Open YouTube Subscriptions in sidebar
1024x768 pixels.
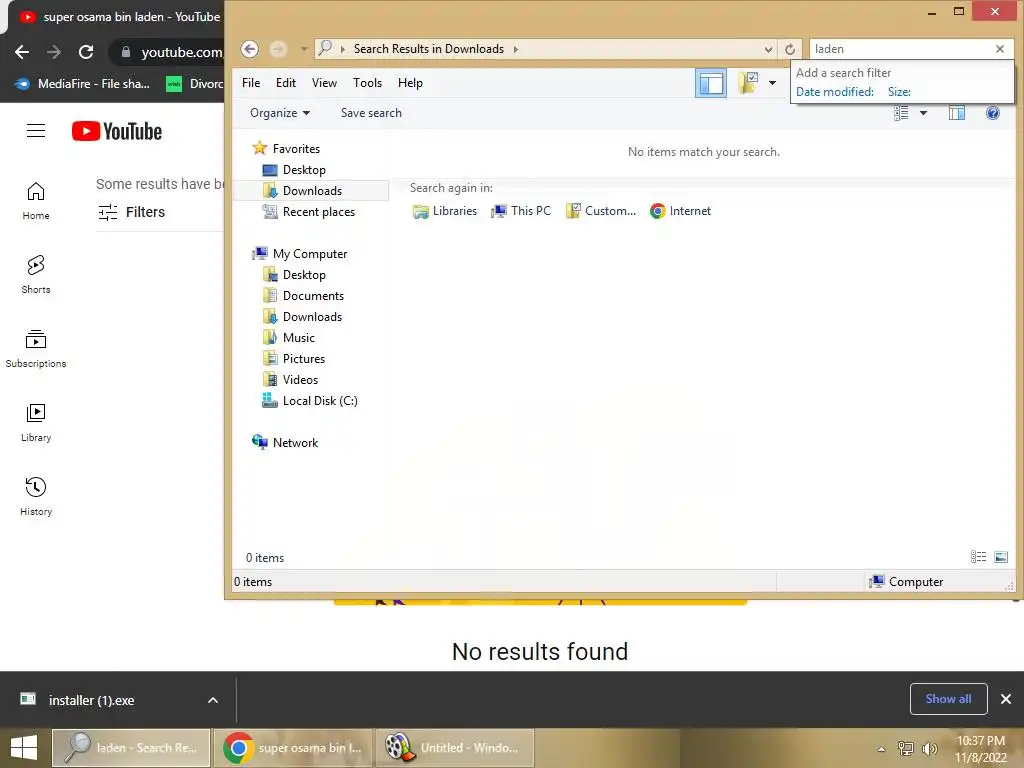[36, 349]
